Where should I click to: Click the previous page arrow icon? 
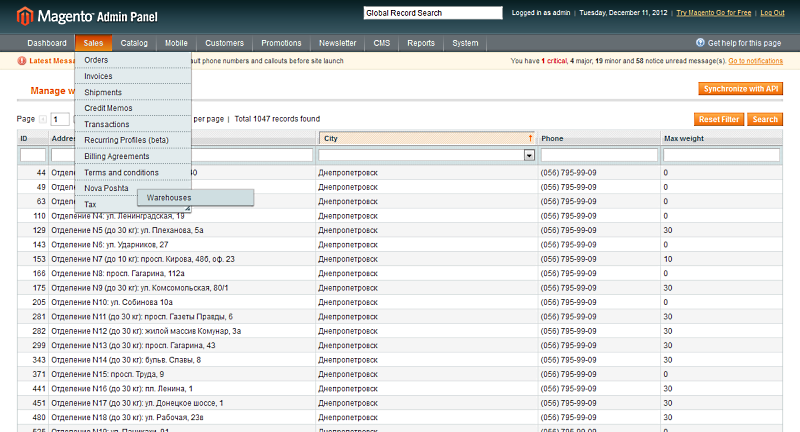(43, 119)
